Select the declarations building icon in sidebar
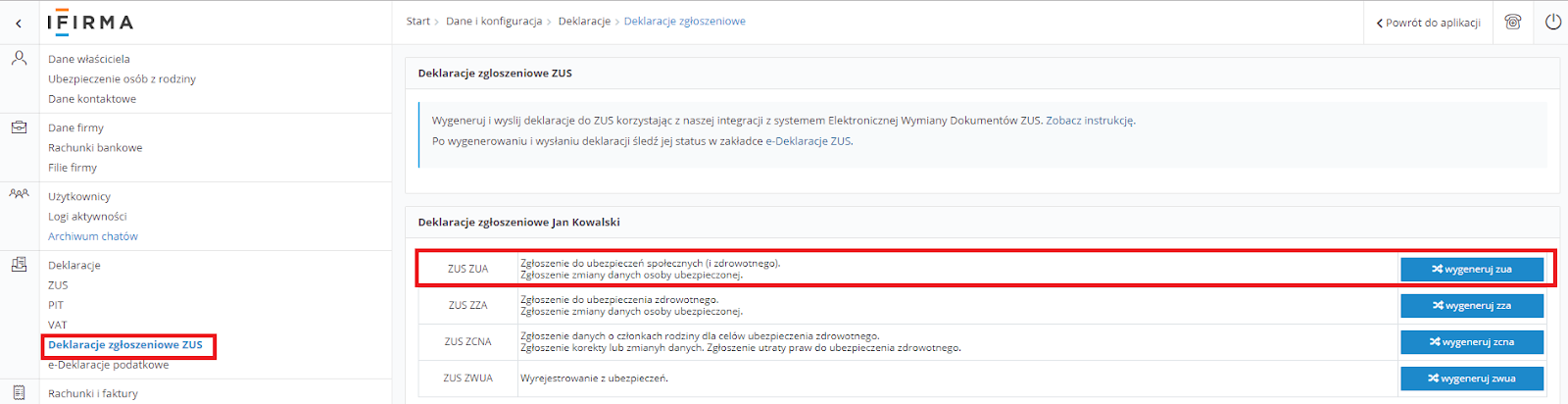 [19, 264]
